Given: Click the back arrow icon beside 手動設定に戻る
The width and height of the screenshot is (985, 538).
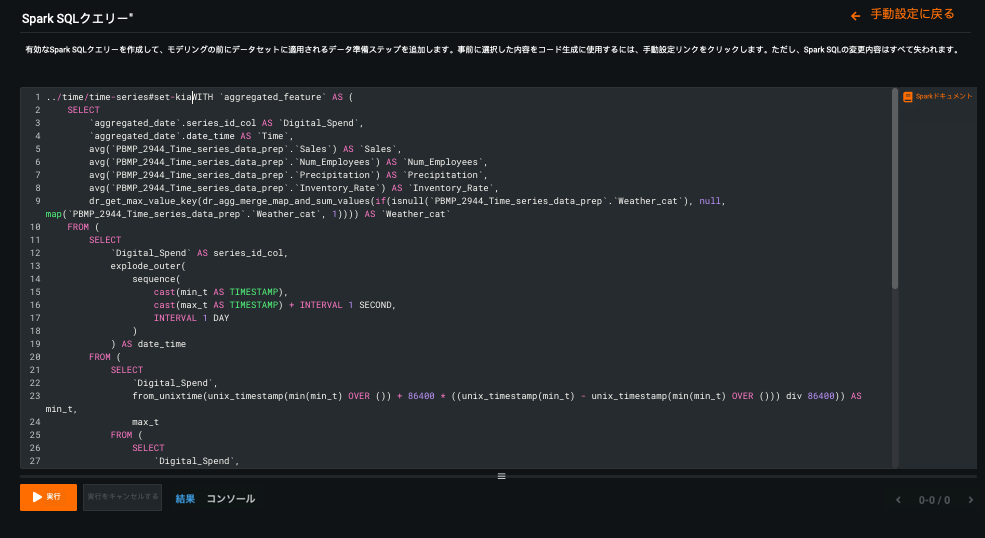Looking at the screenshot, I should (x=855, y=16).
